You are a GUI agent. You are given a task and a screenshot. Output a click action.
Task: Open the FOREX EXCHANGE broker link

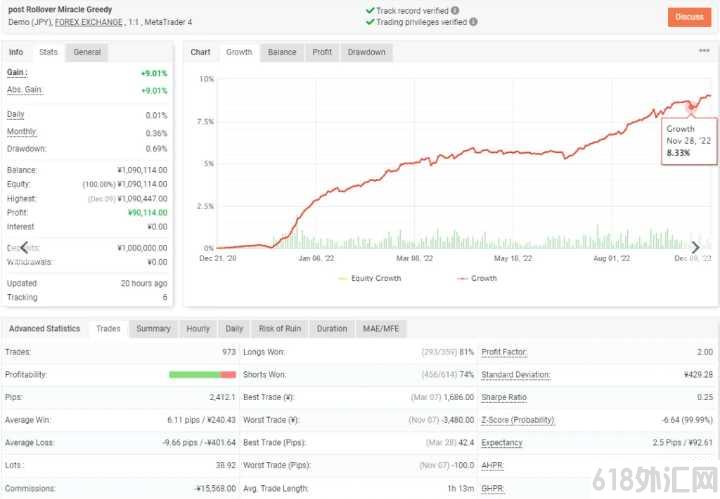(x=89, y=22)
